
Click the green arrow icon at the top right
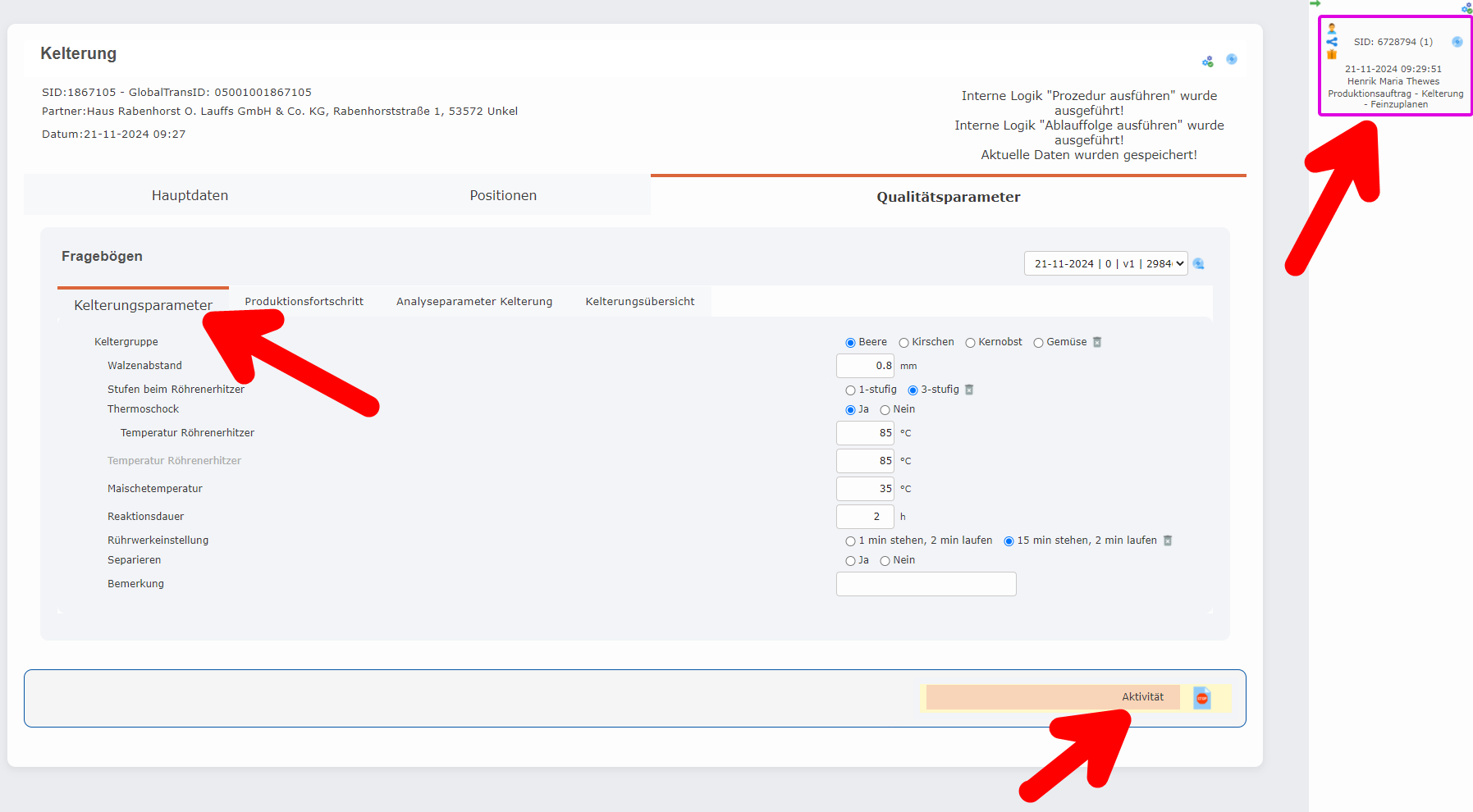[1316, 4]
